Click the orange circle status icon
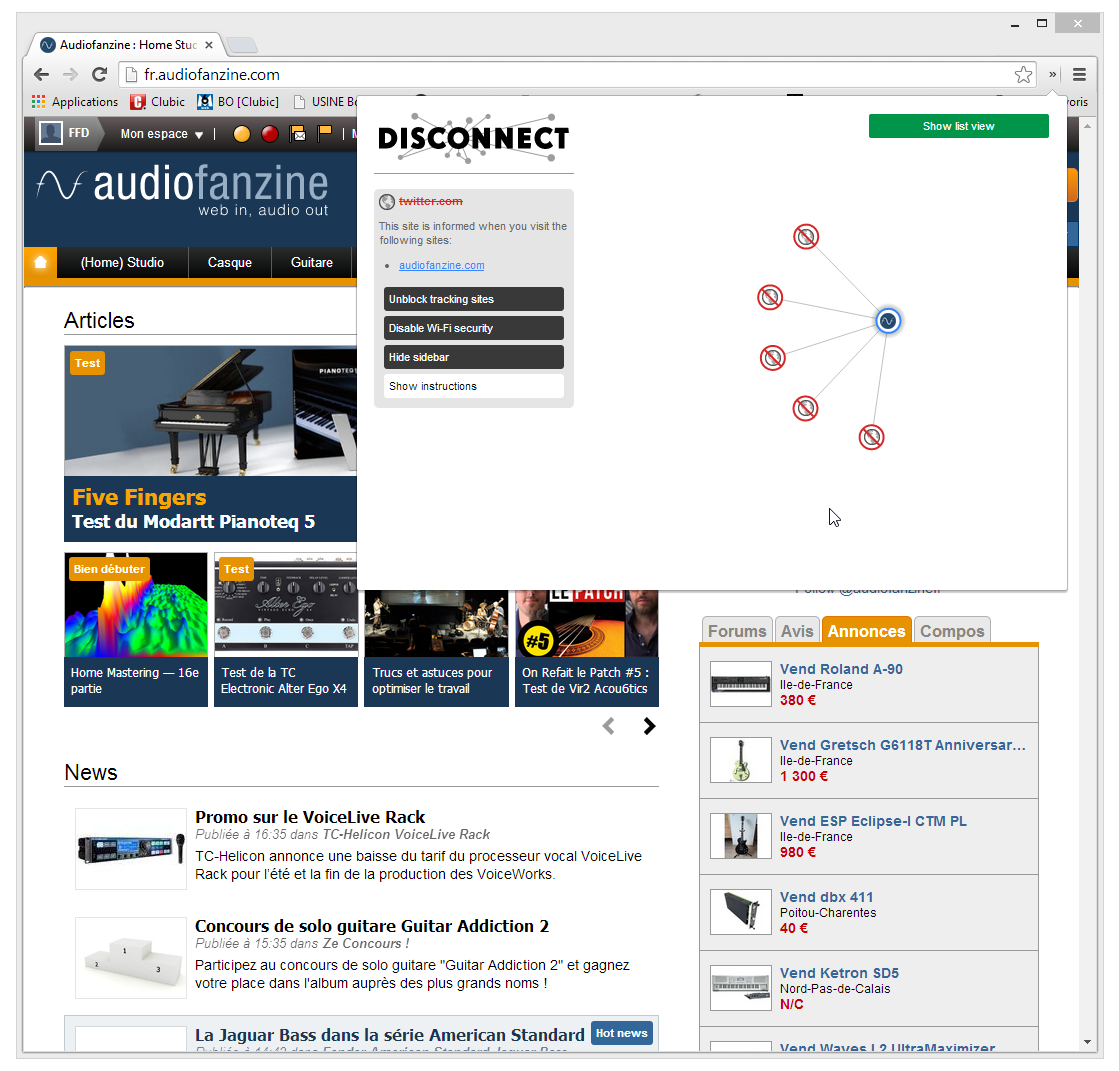Viewport: 1119px width, 1071px height. point(242,133)
